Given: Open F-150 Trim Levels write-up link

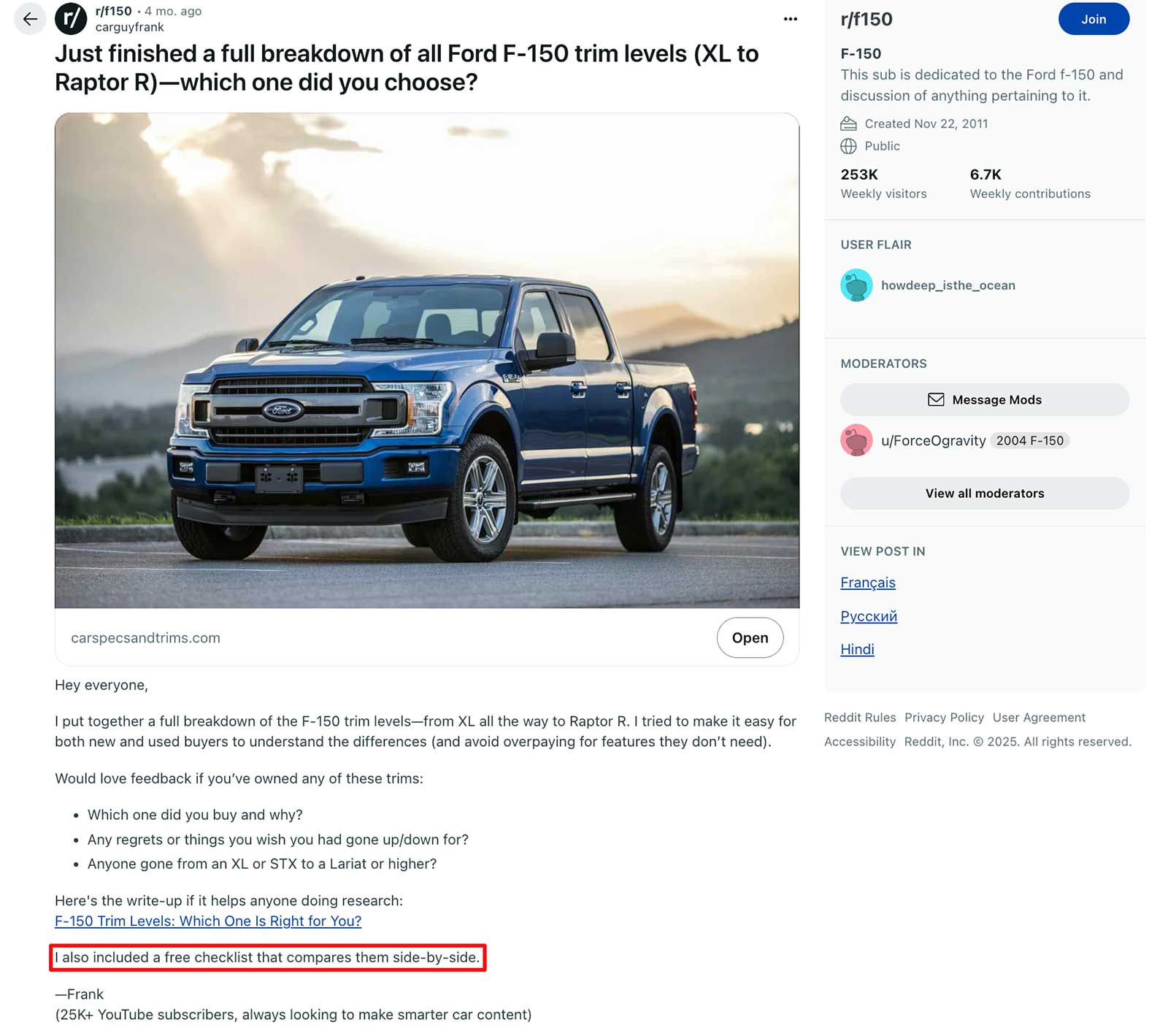Looking at the screenshot, I should point(208,921).
